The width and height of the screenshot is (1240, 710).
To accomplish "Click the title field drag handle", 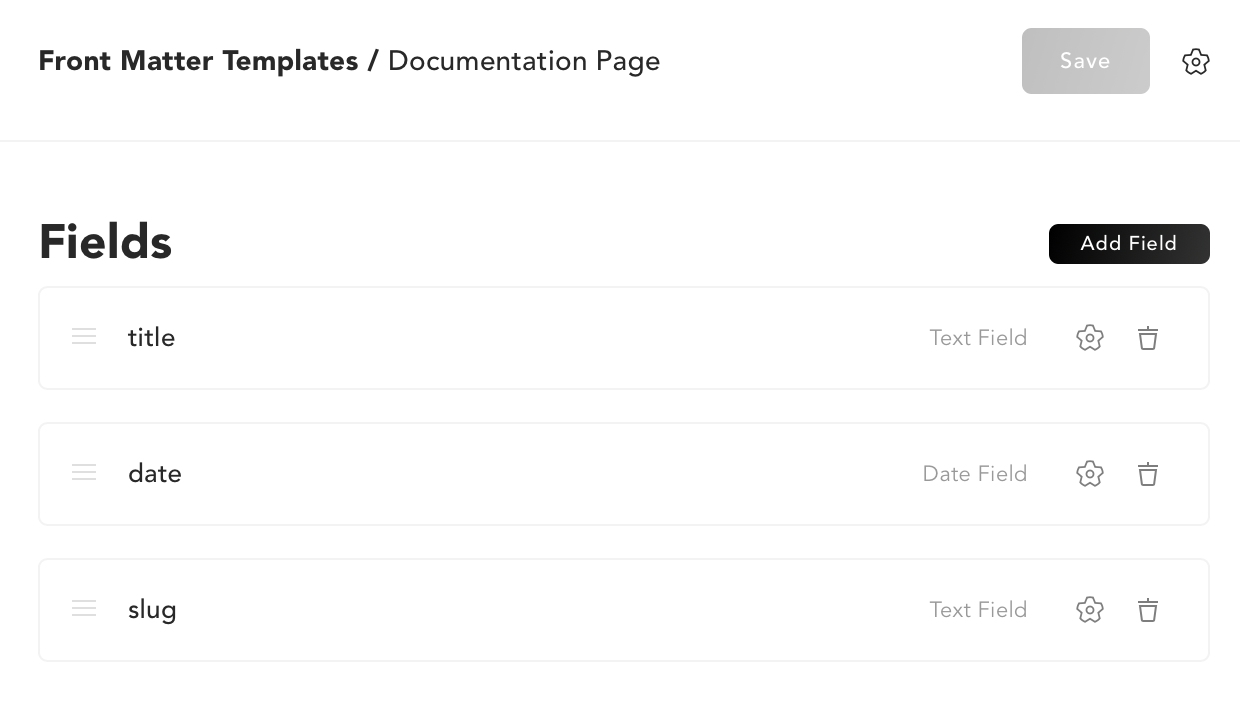I will pos(84,338).
